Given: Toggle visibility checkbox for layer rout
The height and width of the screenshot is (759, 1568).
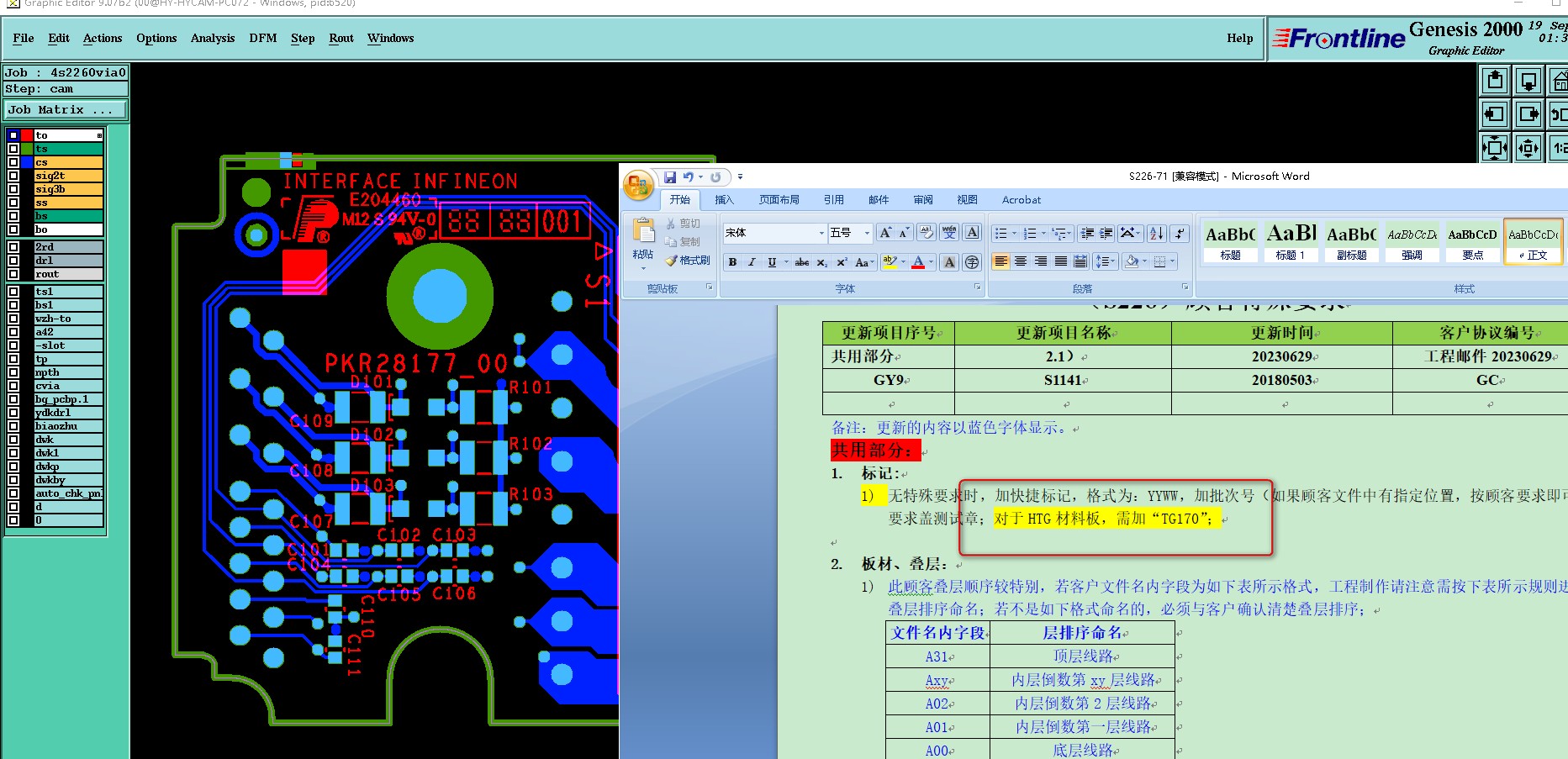Looking at the screenshot, I should [13, 274].
